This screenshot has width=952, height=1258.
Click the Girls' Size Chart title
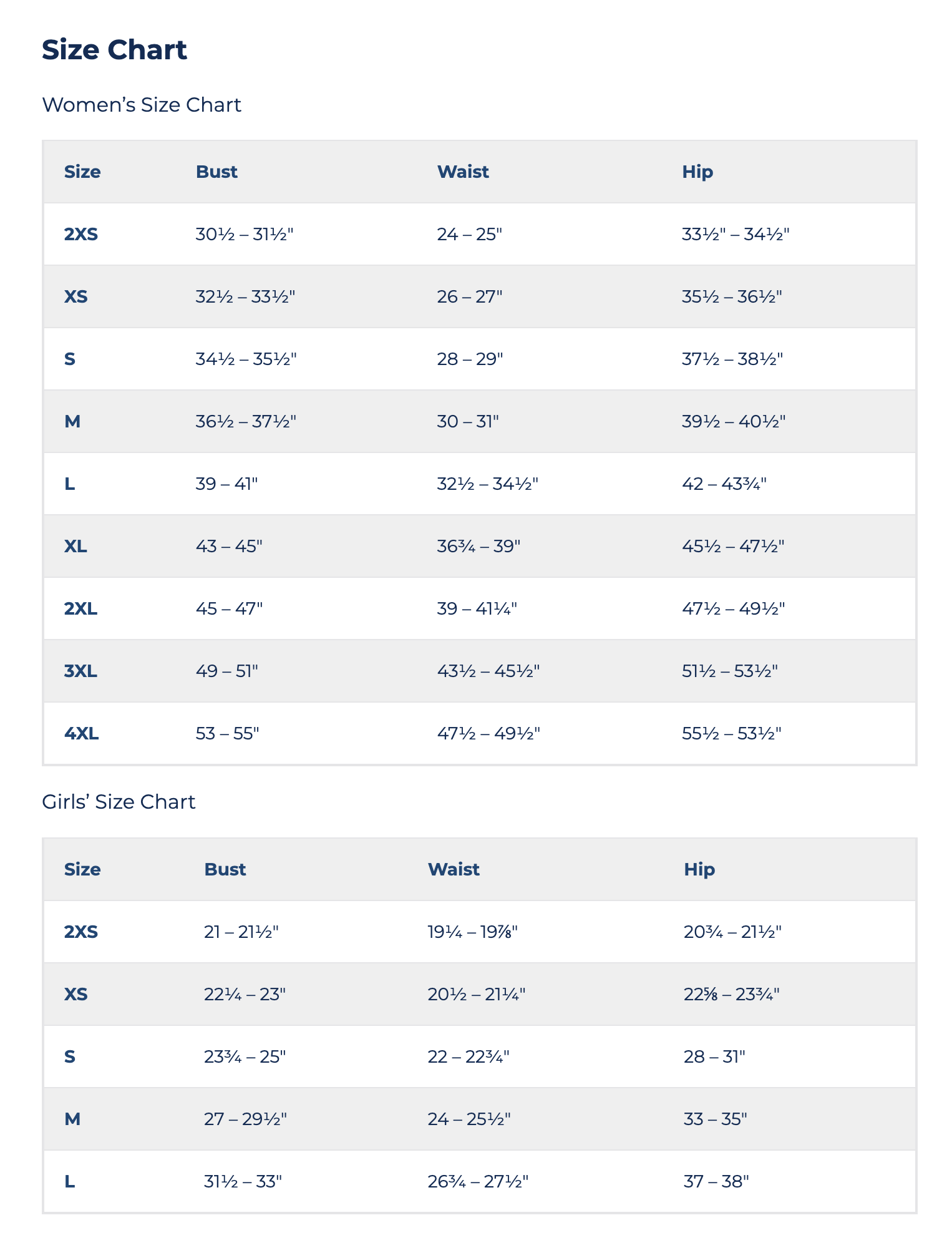click(x=119, y=802)
